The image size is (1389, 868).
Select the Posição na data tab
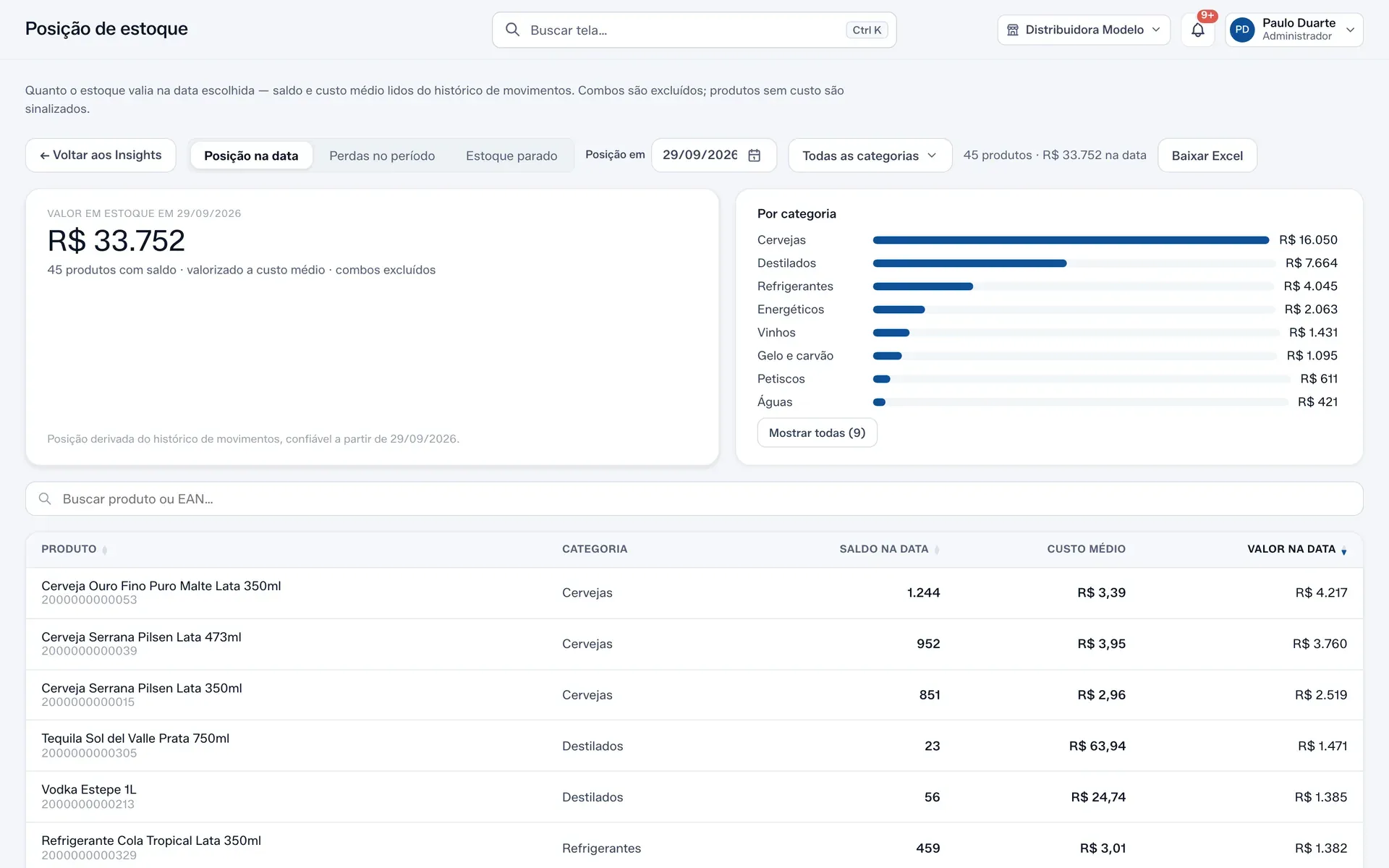coord(251,156)
